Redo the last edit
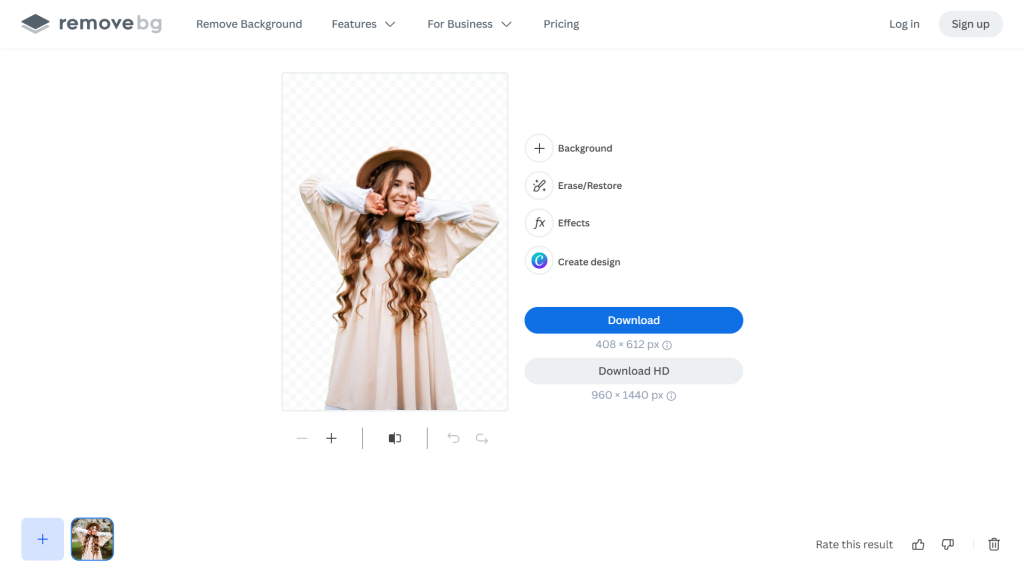Viewport: 1024px width, 576px height. point(482,438)
